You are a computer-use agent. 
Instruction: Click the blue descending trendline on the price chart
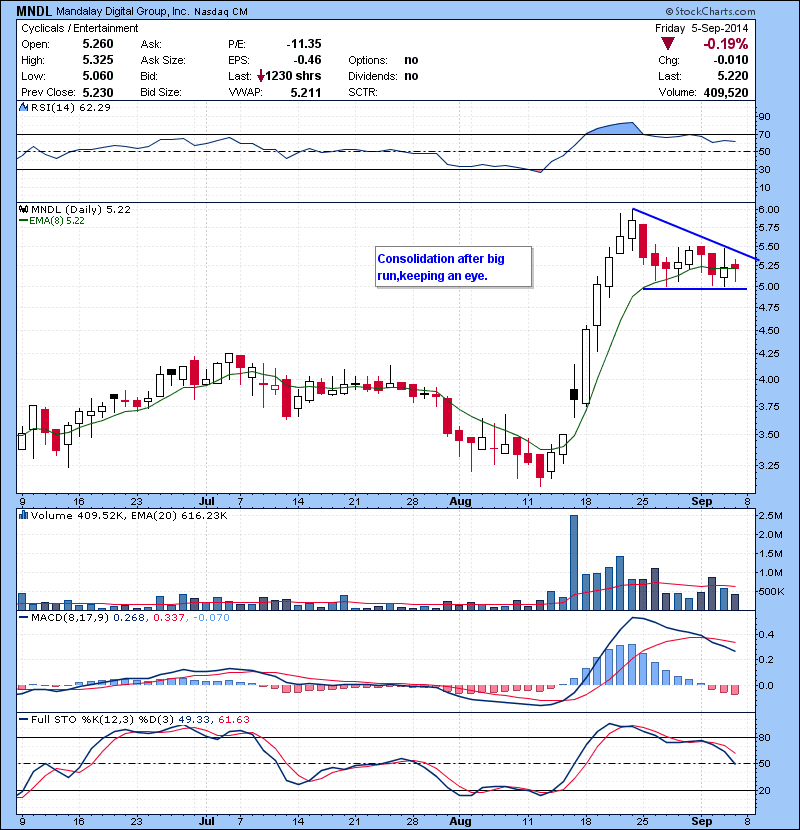click(x=696, y=234)
